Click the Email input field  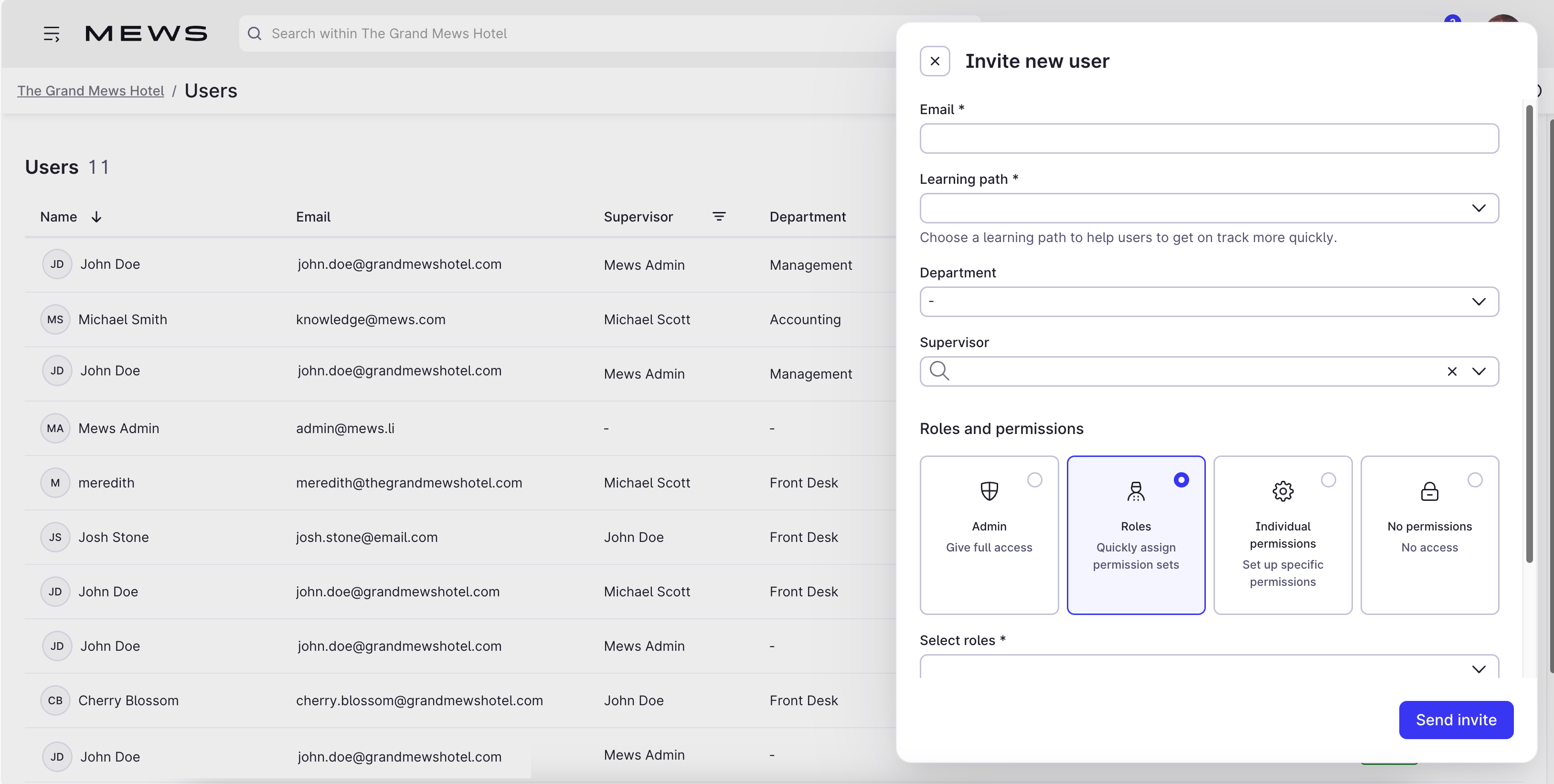pyautogui.click(x=1208, y=138)
